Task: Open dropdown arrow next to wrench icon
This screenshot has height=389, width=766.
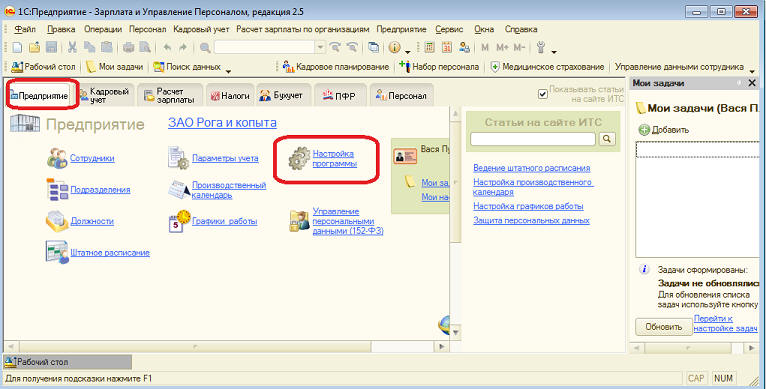Action: coord(553,51)
